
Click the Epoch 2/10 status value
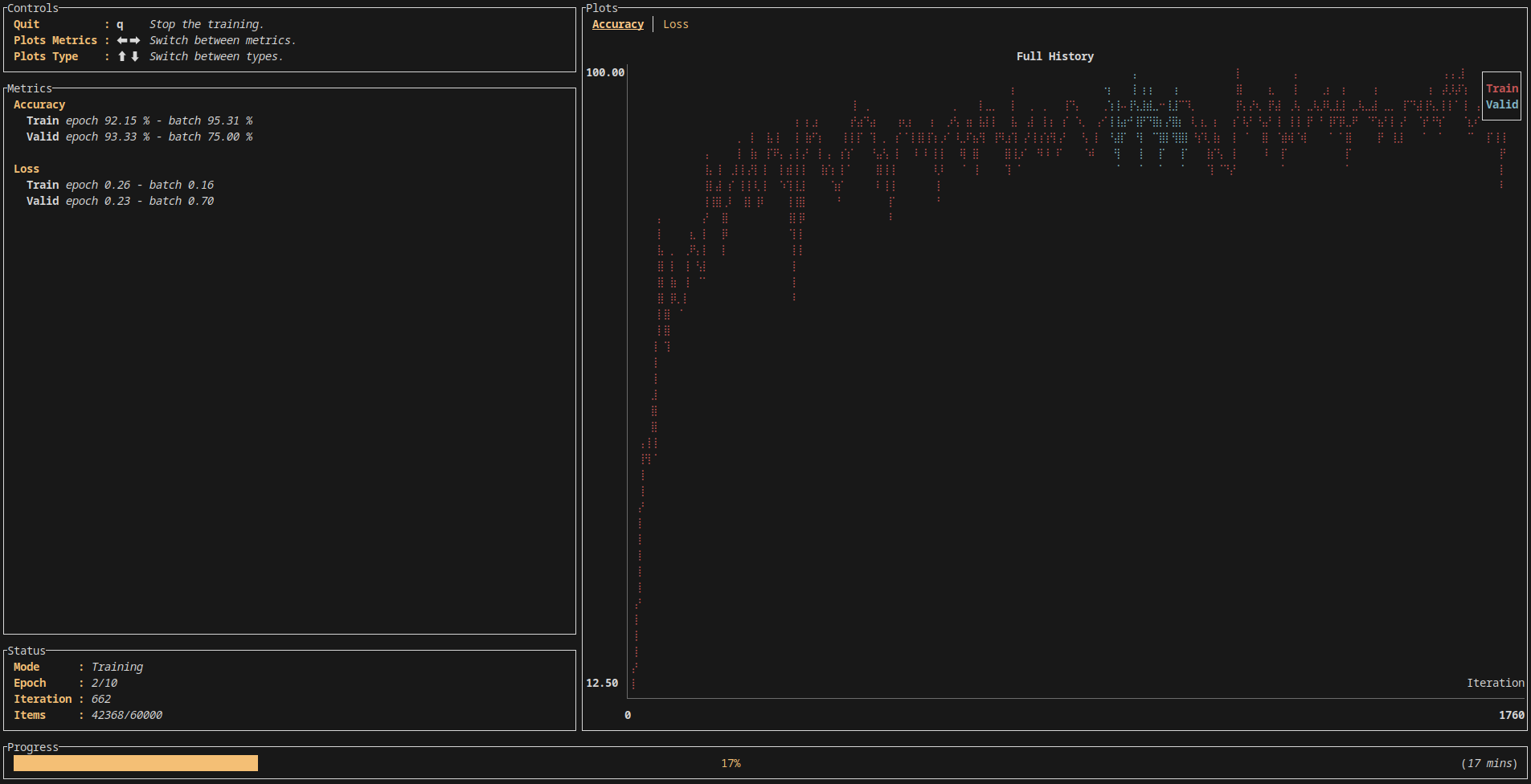(x=104, y=683)
